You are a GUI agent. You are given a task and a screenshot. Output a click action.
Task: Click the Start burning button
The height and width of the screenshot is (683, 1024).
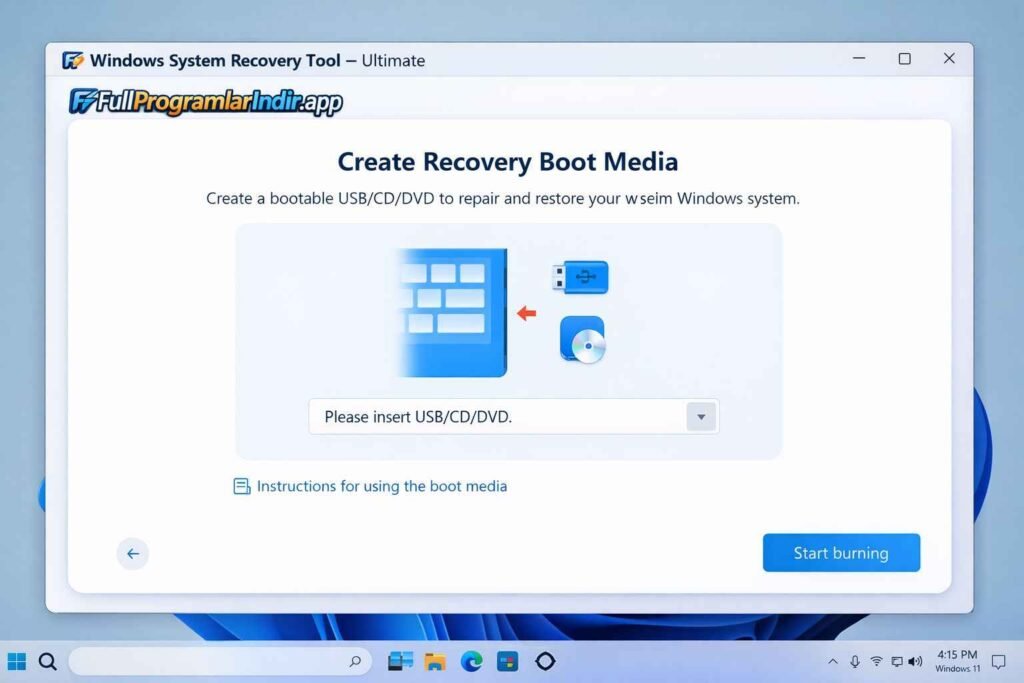tap(841, 553)
